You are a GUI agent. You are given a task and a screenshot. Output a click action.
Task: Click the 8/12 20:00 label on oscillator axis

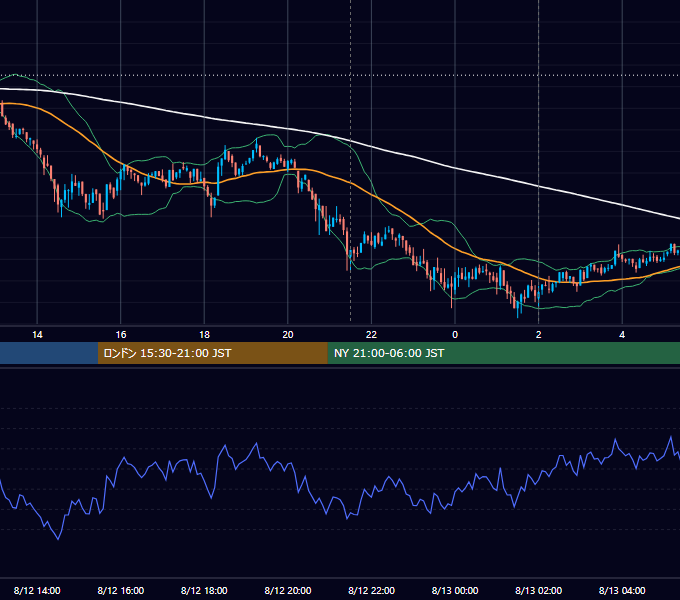click(288, 590)
